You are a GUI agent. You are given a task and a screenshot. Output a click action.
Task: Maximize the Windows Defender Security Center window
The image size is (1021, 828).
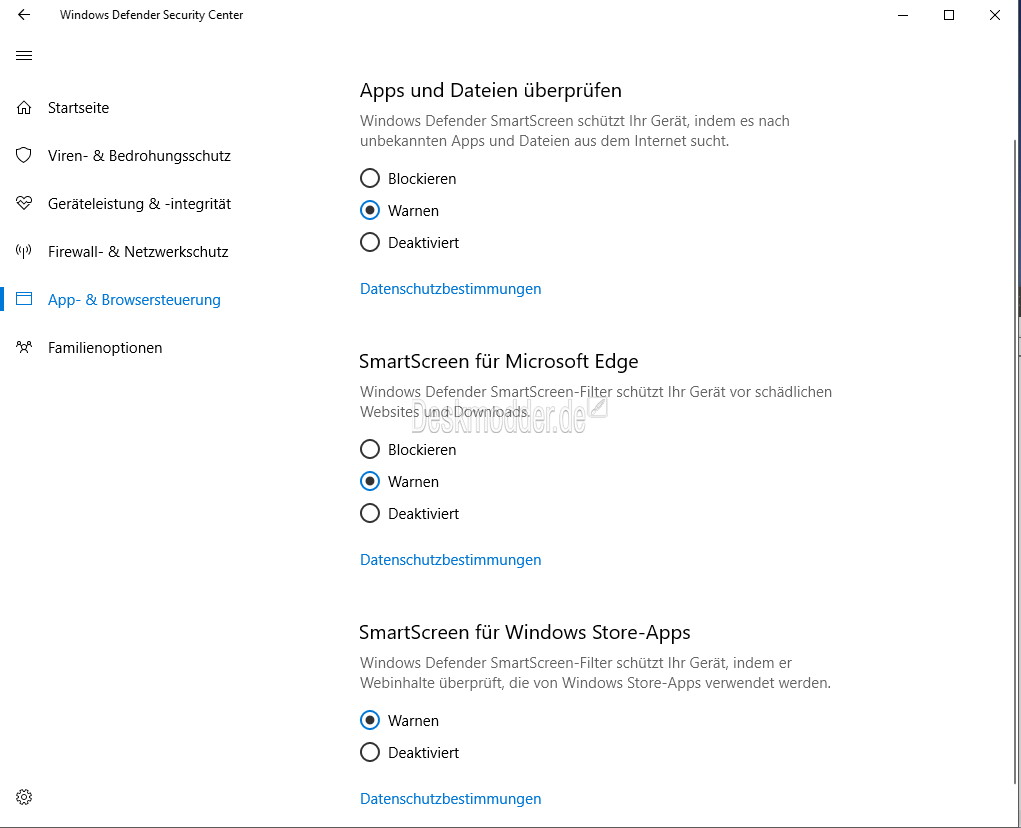[949, 14]
